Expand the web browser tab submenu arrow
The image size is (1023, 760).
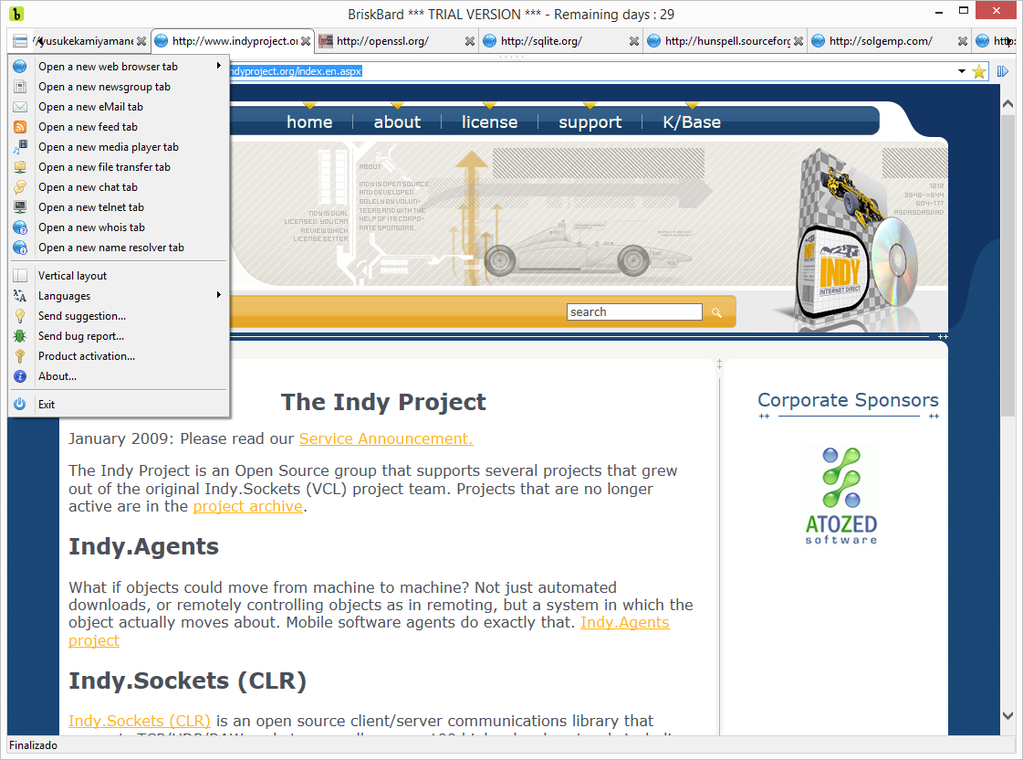tap(219, 66)
